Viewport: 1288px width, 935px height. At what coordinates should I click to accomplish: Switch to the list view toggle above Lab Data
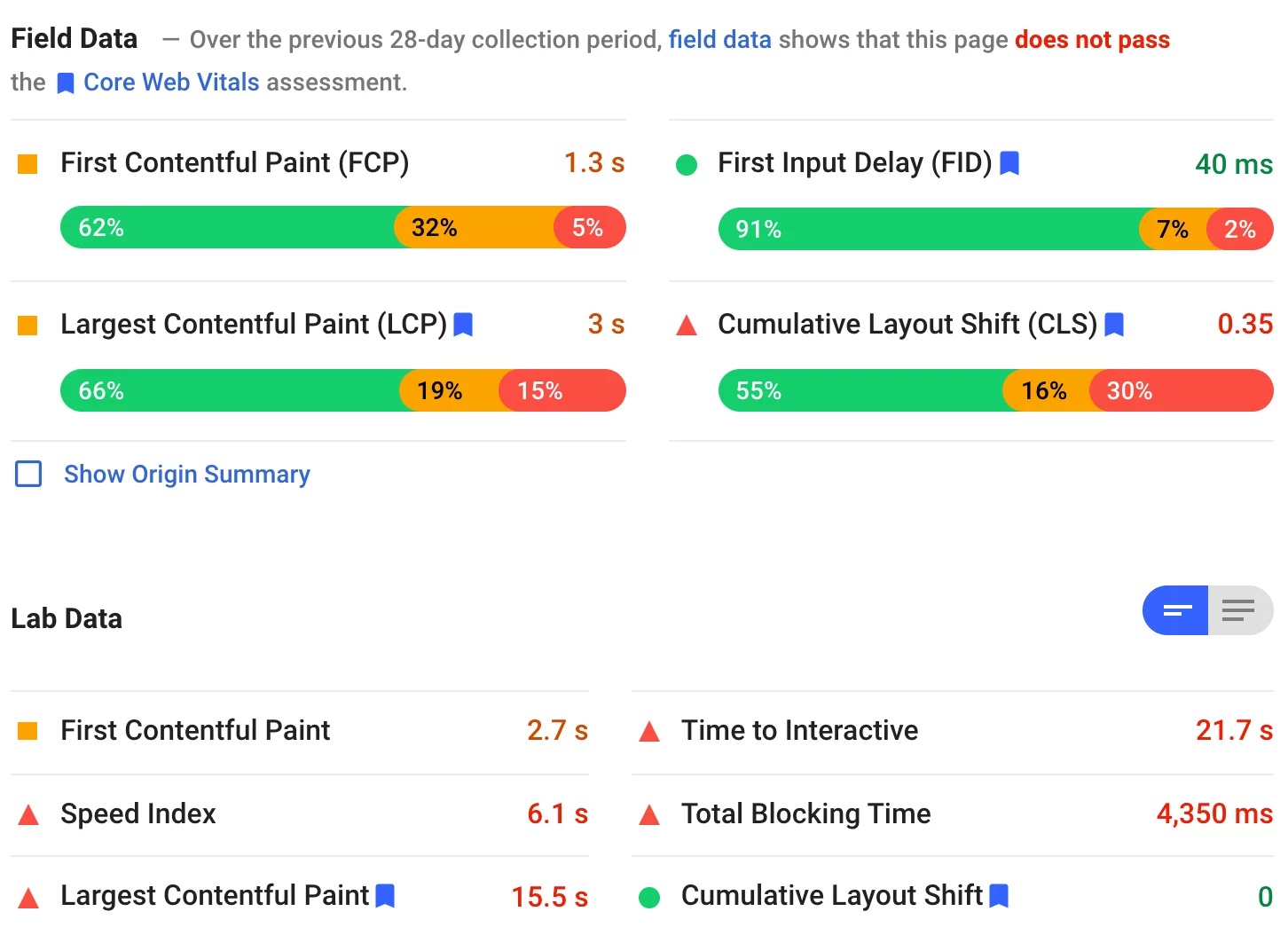pyautogui.click(x=1238, y=610)
